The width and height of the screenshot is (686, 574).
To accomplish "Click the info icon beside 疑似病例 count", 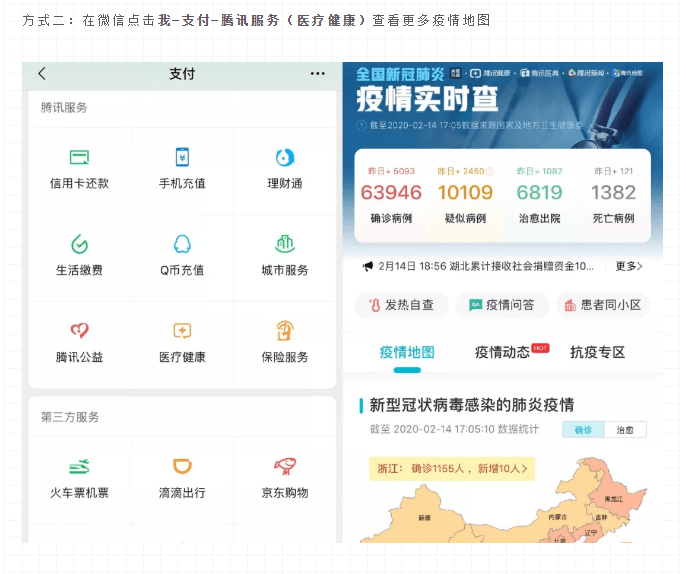I will point(490,172).
